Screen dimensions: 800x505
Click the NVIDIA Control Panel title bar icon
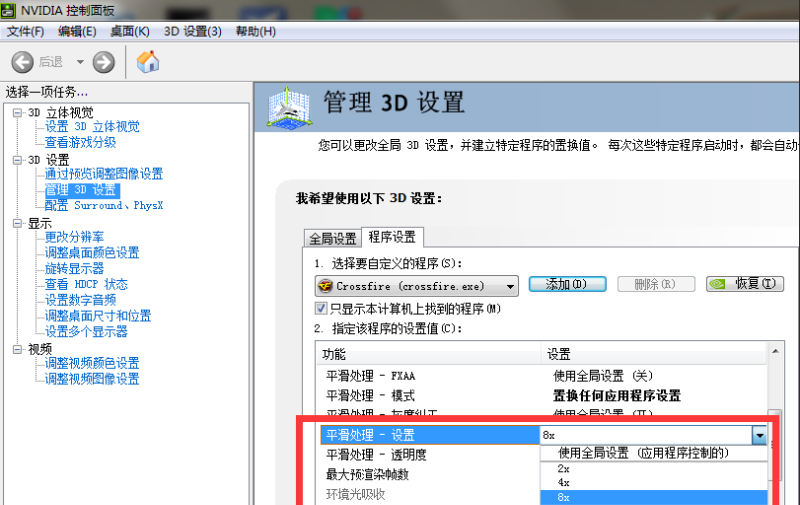click(x=9, y=10)
